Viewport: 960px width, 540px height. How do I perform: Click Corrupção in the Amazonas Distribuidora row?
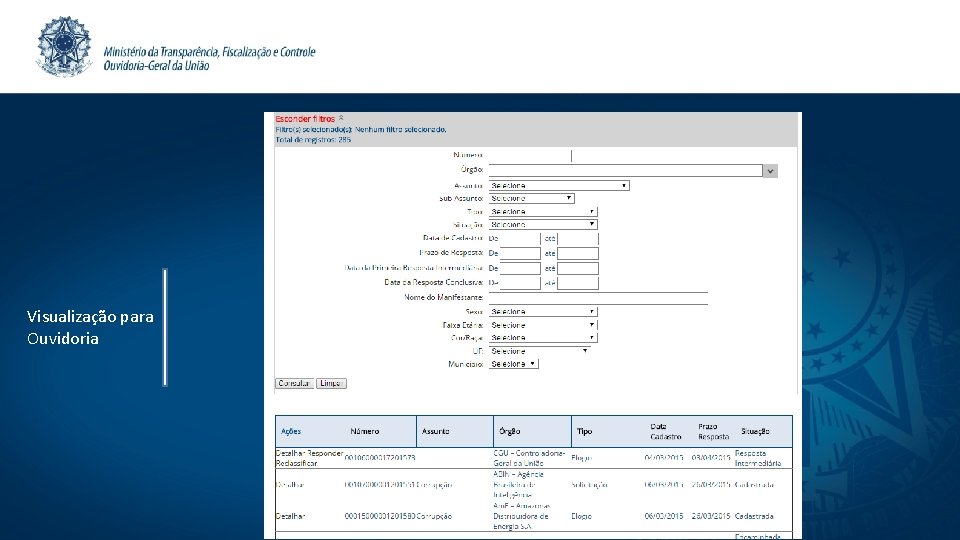tap(434, 516)
